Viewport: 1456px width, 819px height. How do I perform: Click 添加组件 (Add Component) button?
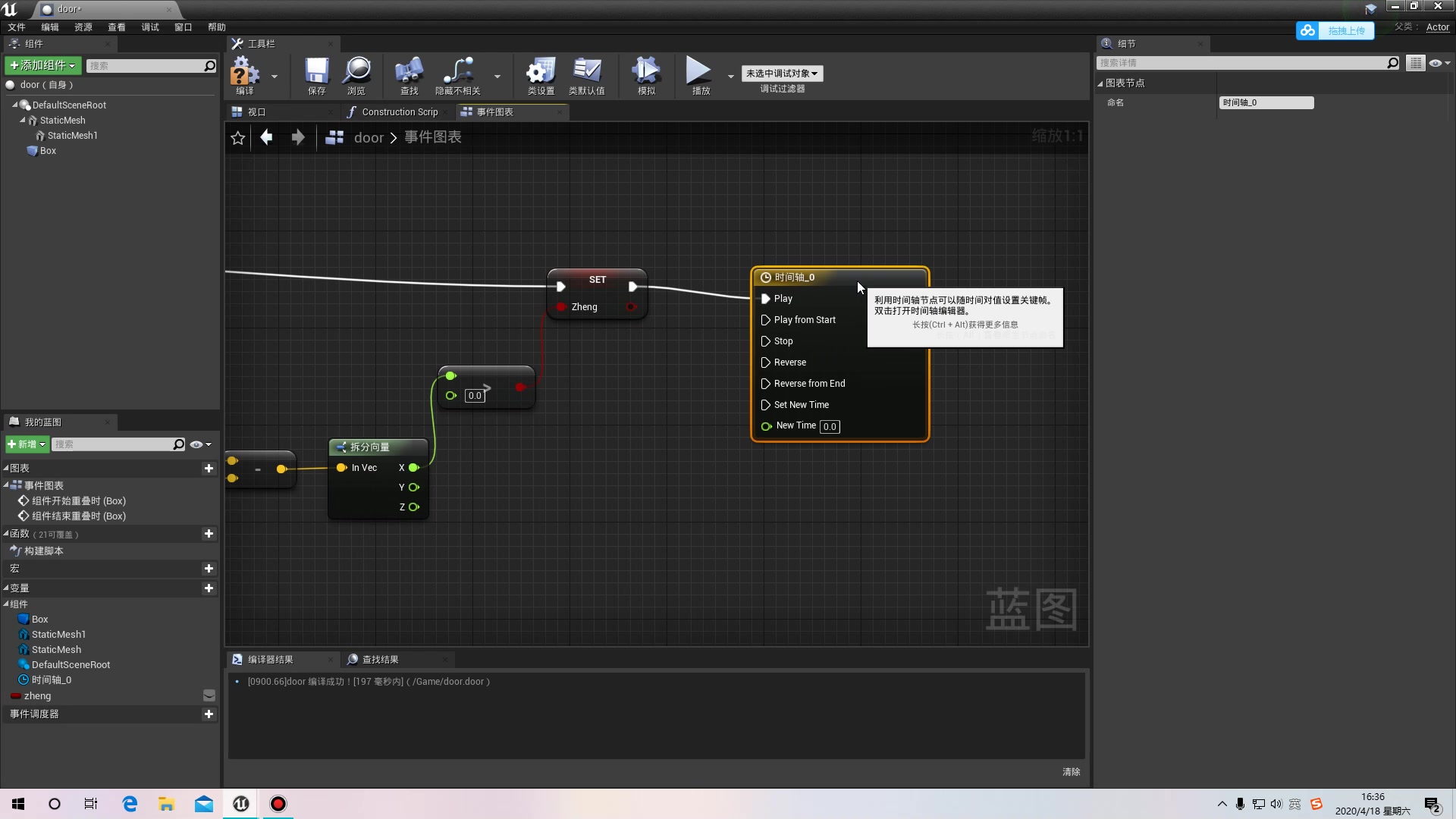(42, 65)
